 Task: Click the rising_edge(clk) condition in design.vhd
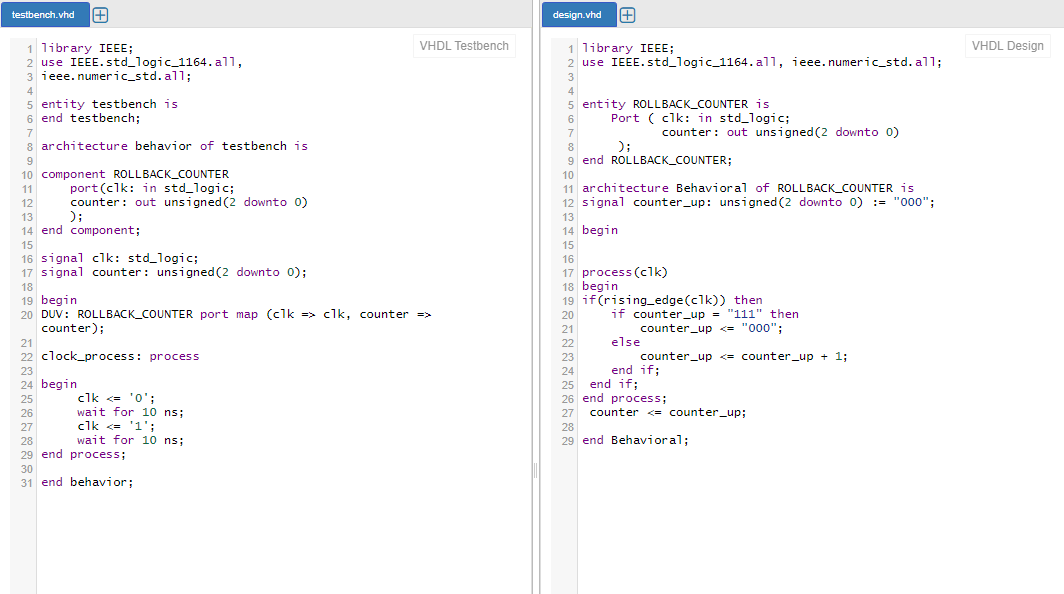tap(654, 299)
